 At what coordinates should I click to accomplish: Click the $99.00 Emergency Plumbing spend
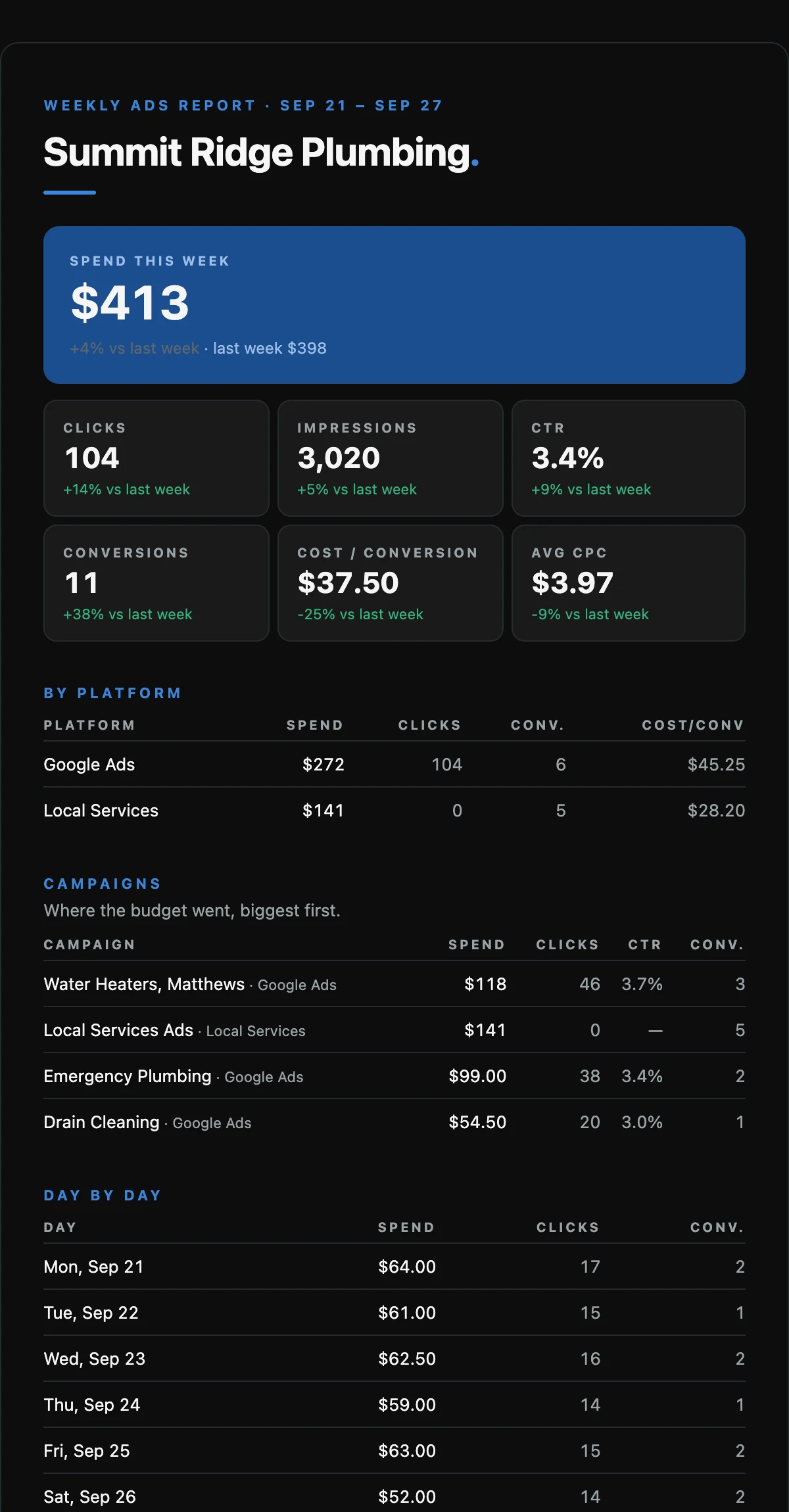[x=477, y=1076]
